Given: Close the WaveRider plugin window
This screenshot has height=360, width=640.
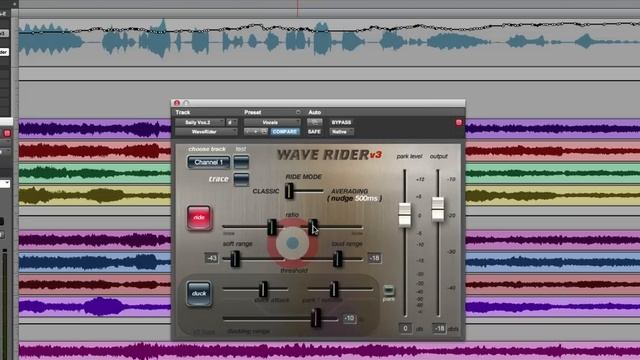Looking at the screenshot, I should [x=177, y=103].
